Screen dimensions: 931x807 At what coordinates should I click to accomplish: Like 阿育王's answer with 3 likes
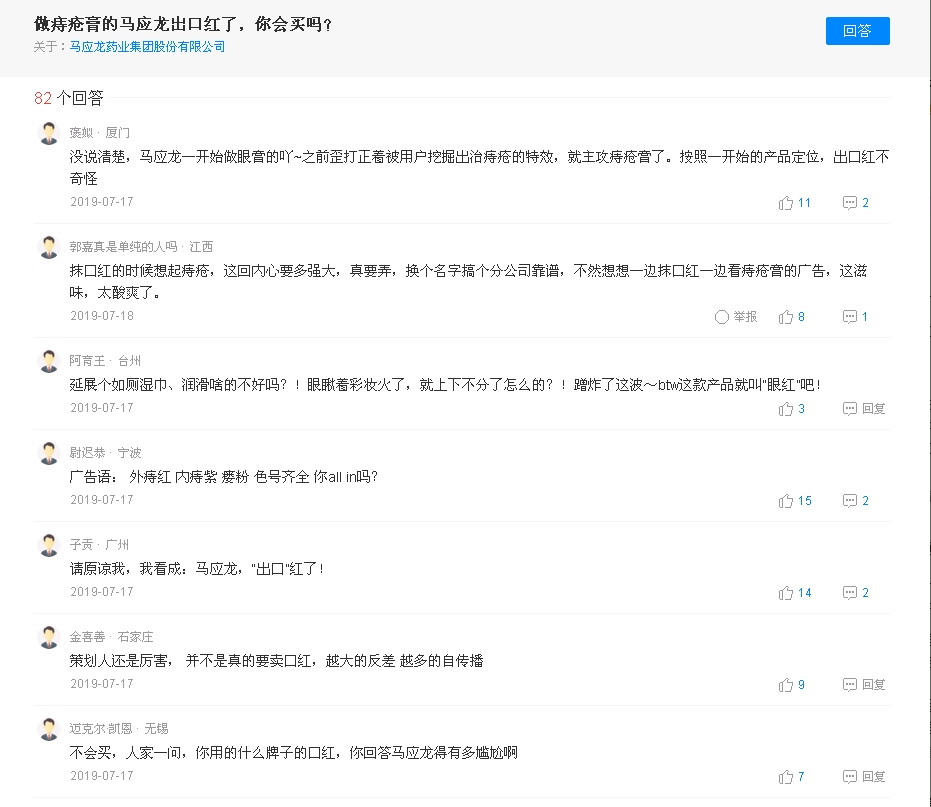[791, 409]
